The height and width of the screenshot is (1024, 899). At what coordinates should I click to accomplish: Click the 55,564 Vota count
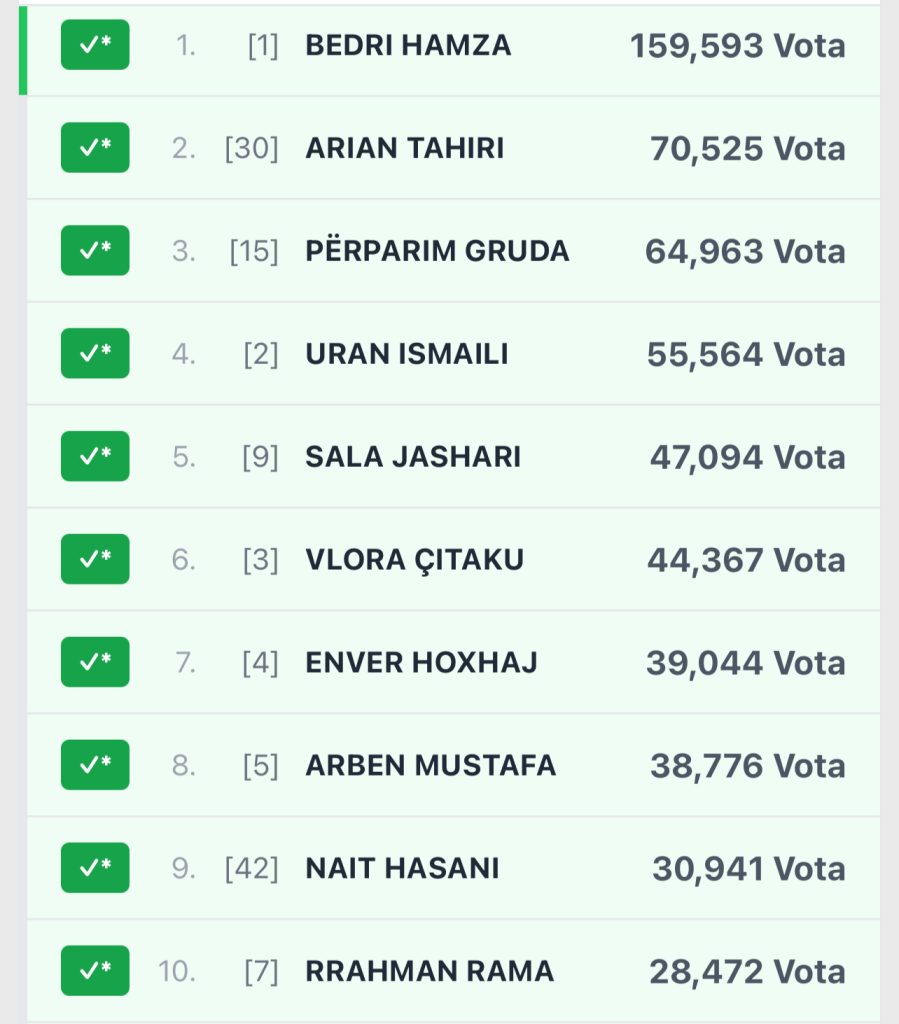coord(746,354)
